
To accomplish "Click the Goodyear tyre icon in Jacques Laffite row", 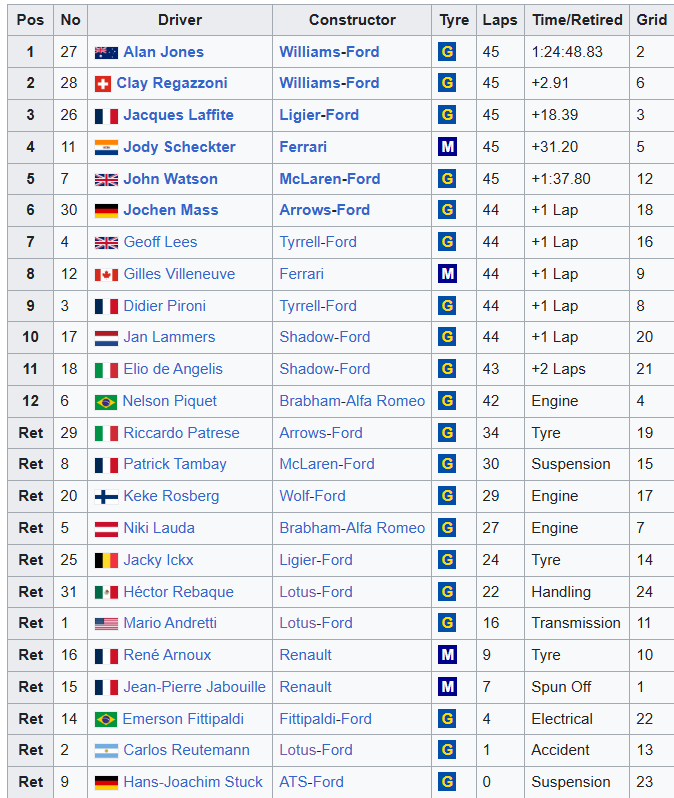I will click(447, 115).
